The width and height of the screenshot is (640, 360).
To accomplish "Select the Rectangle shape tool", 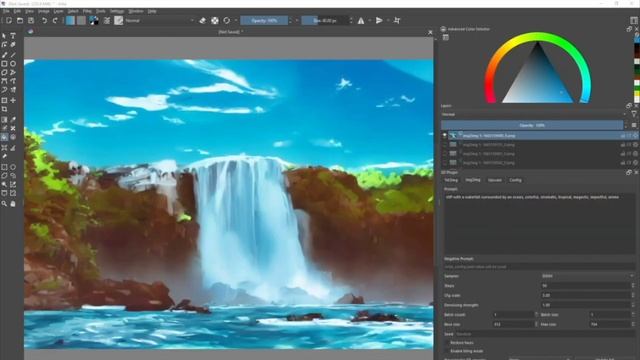I will (4, 64).
